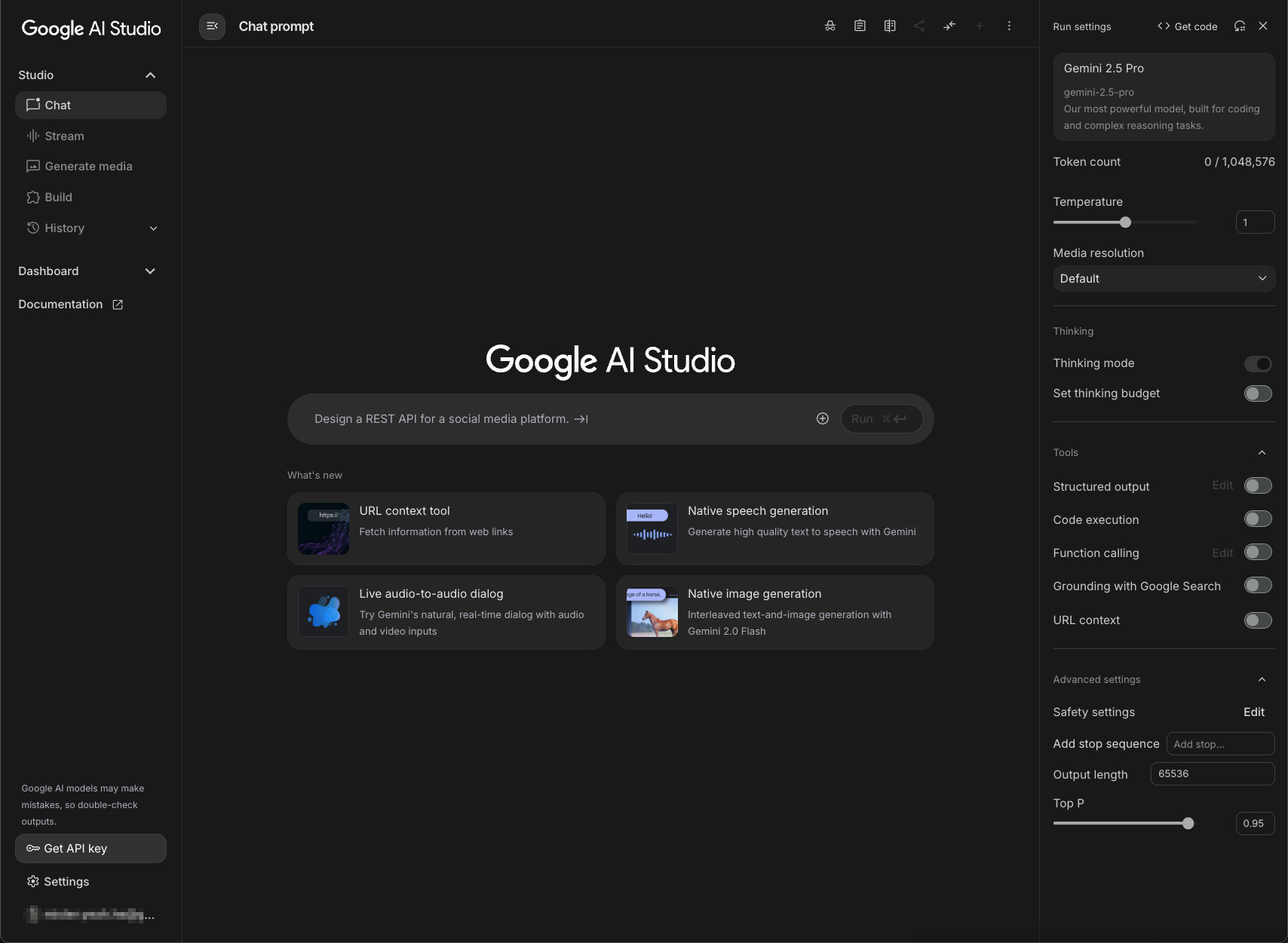Toggle the navigation sidebar collapse icon

point(212,26)
